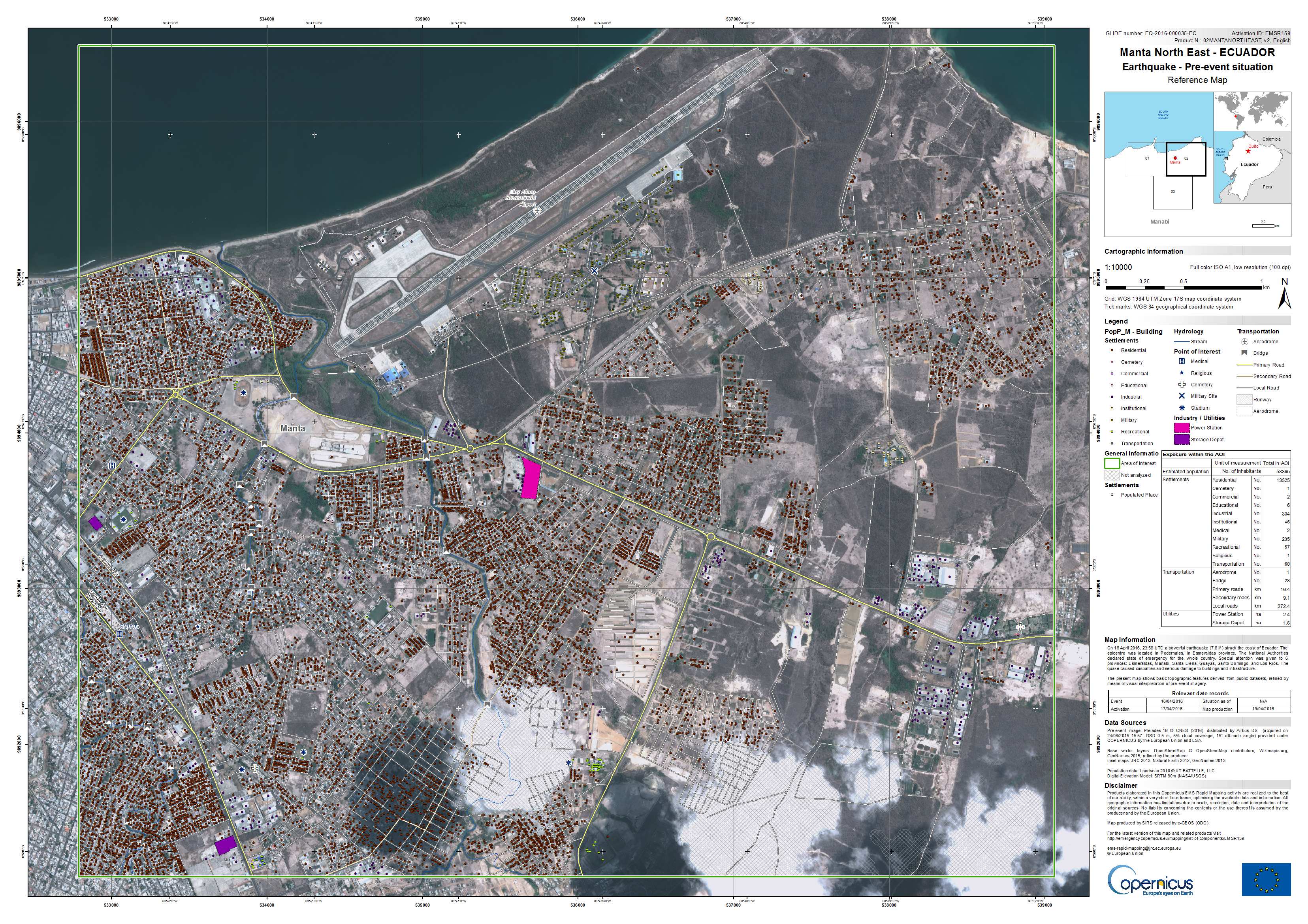Click the Cemetery cross legend symbol
This screenshot has height=924, width=1308.
[x=1182, y=384]
